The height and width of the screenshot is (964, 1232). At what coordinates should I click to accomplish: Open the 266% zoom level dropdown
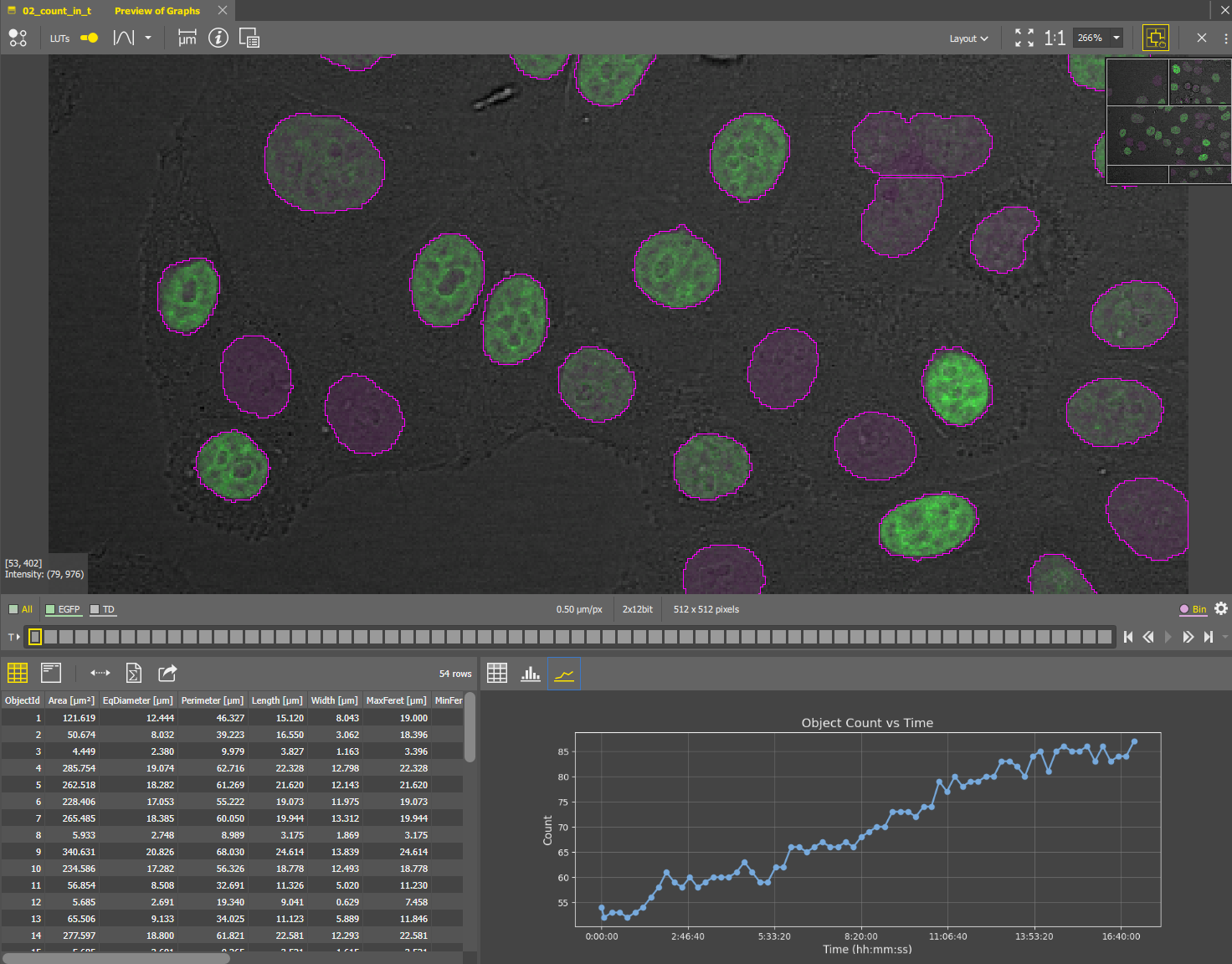point(1116,38)
